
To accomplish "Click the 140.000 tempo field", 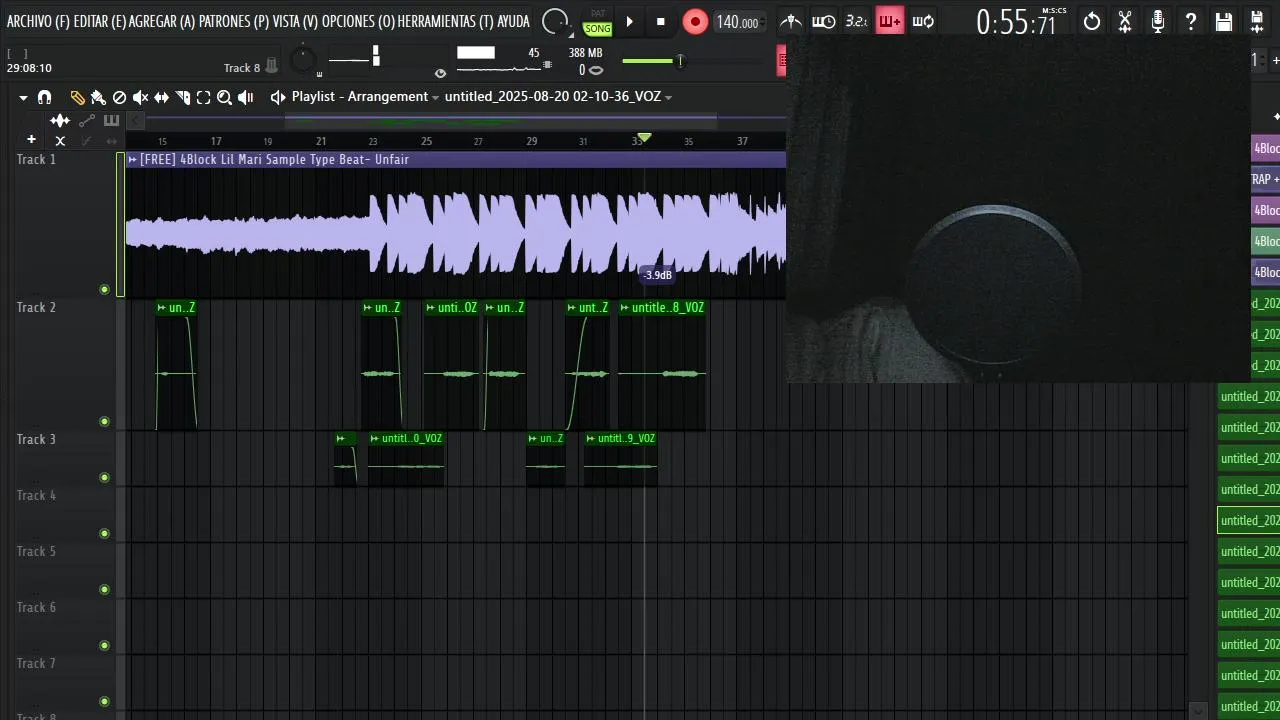I will coord(740,22).
